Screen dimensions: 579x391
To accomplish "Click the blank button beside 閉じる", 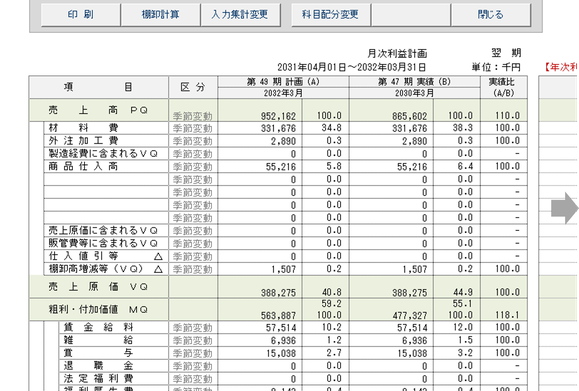I will (411, 15).
